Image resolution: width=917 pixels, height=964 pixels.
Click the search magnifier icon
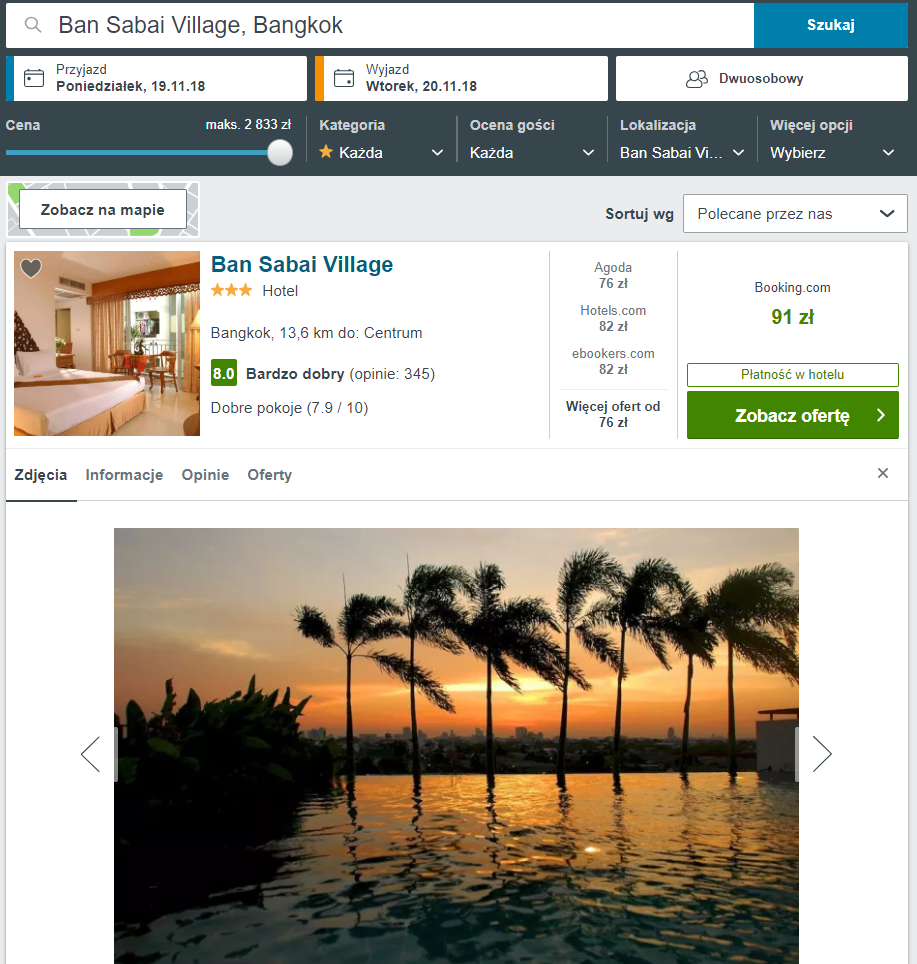(x=33, y=25)
